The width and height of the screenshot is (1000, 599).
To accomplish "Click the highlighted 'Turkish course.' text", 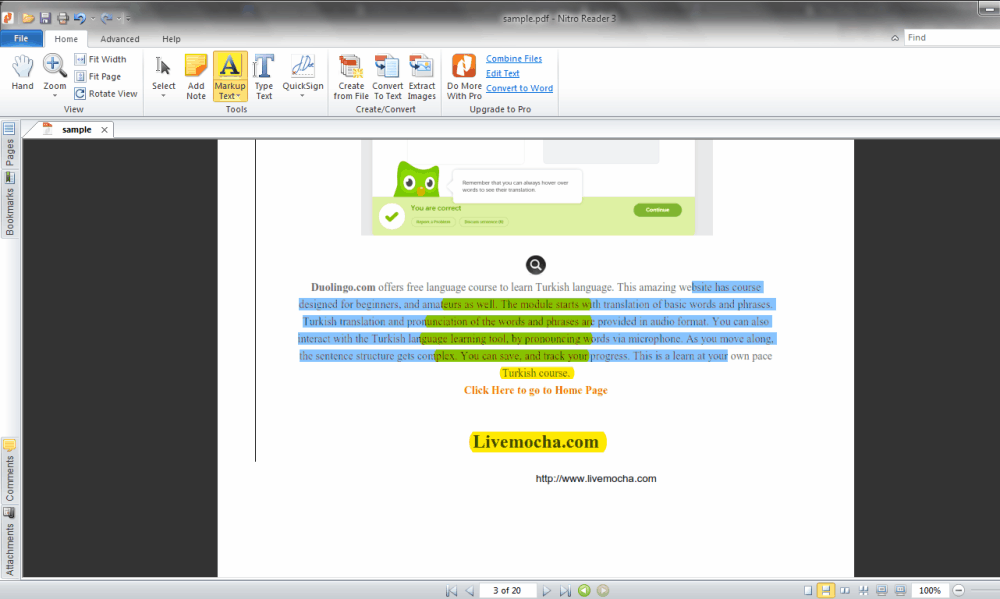I will [536, 373].
